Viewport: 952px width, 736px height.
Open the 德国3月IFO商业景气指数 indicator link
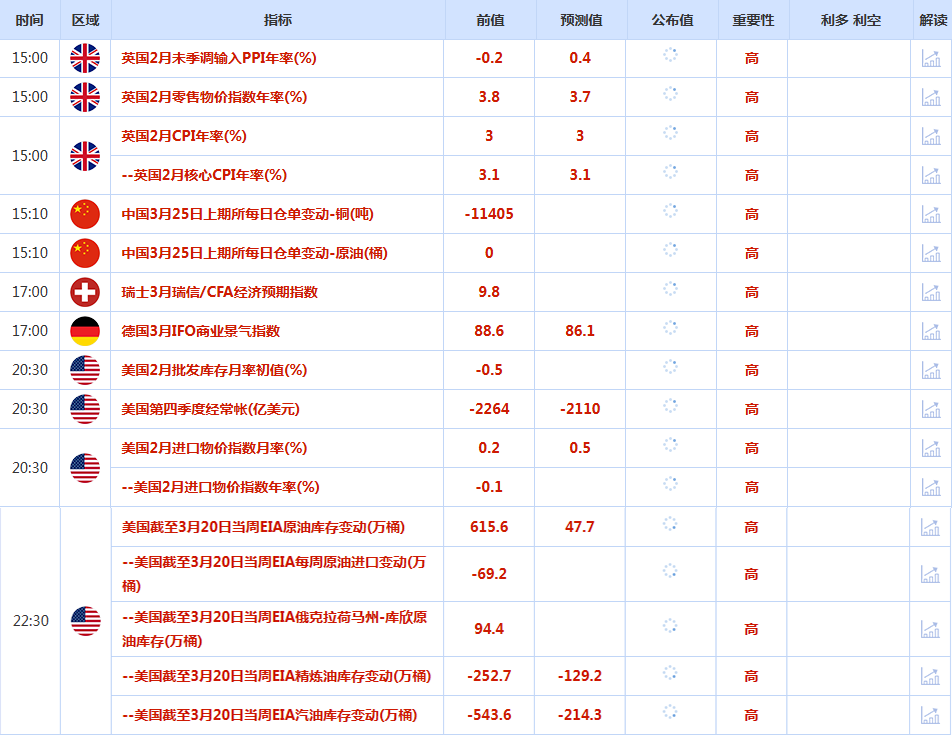pyautogui.click(x=201, y=331)
